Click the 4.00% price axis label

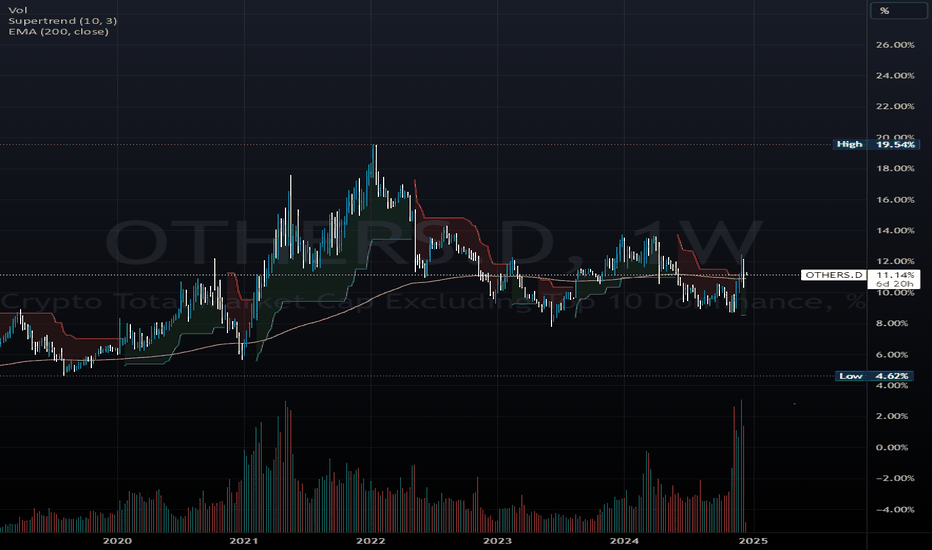point(892,385)
